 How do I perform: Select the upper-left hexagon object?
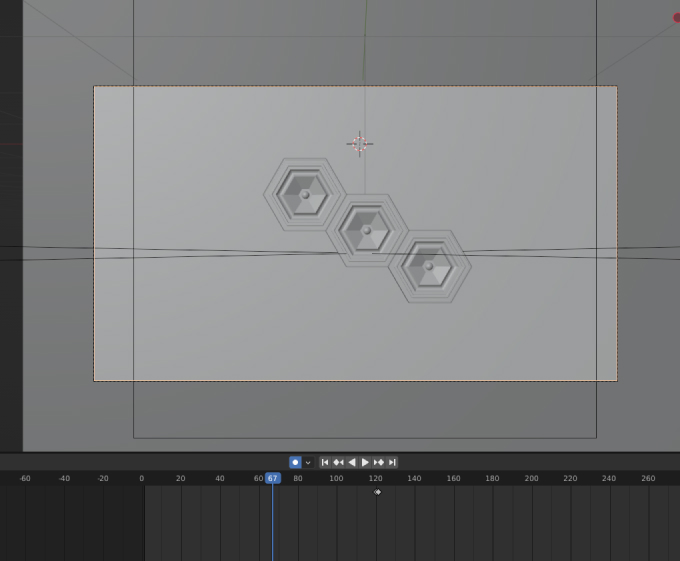[x=305, y=195]
